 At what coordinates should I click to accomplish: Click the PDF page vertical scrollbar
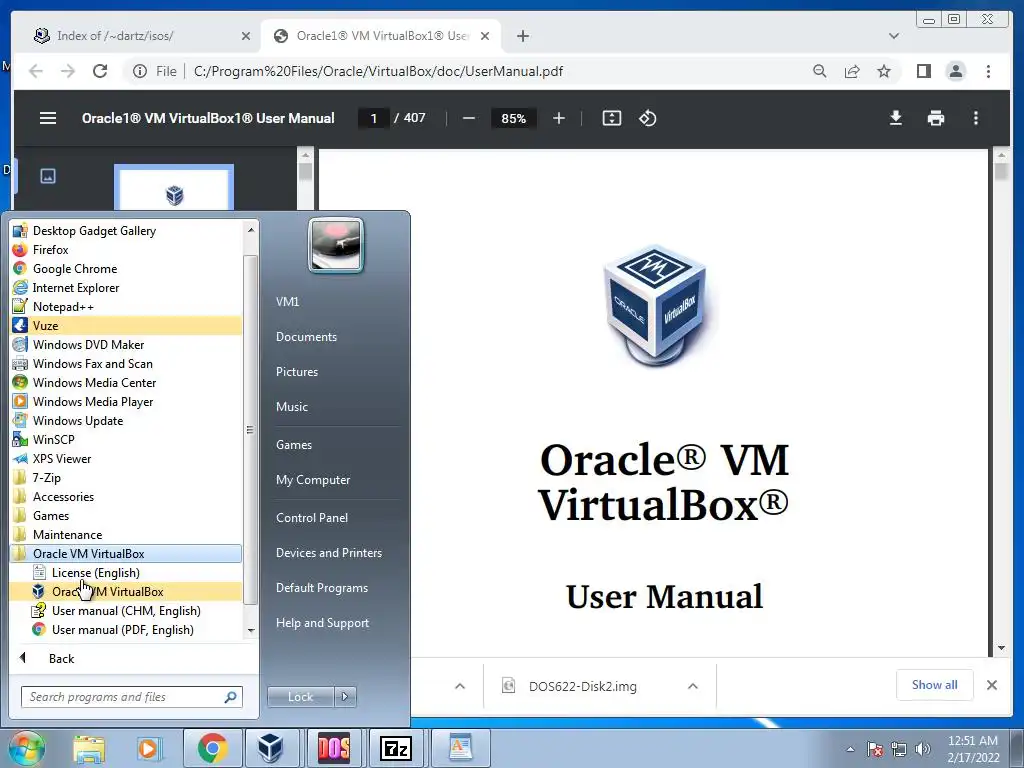pos(1001,172)
